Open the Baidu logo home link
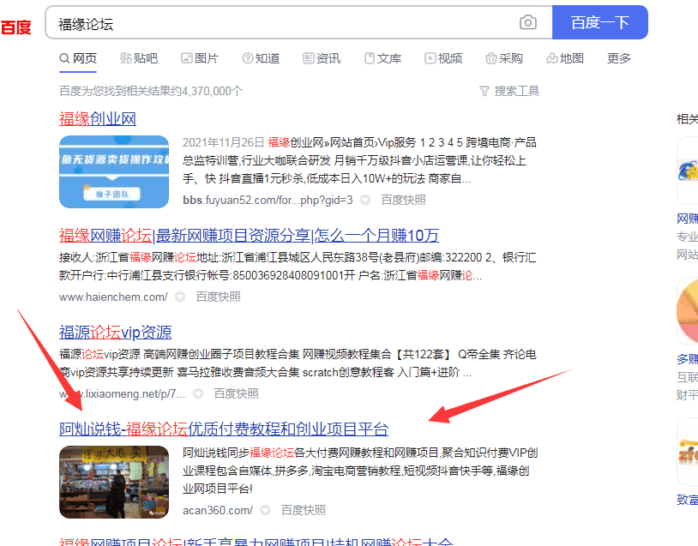 coord(16,27)
